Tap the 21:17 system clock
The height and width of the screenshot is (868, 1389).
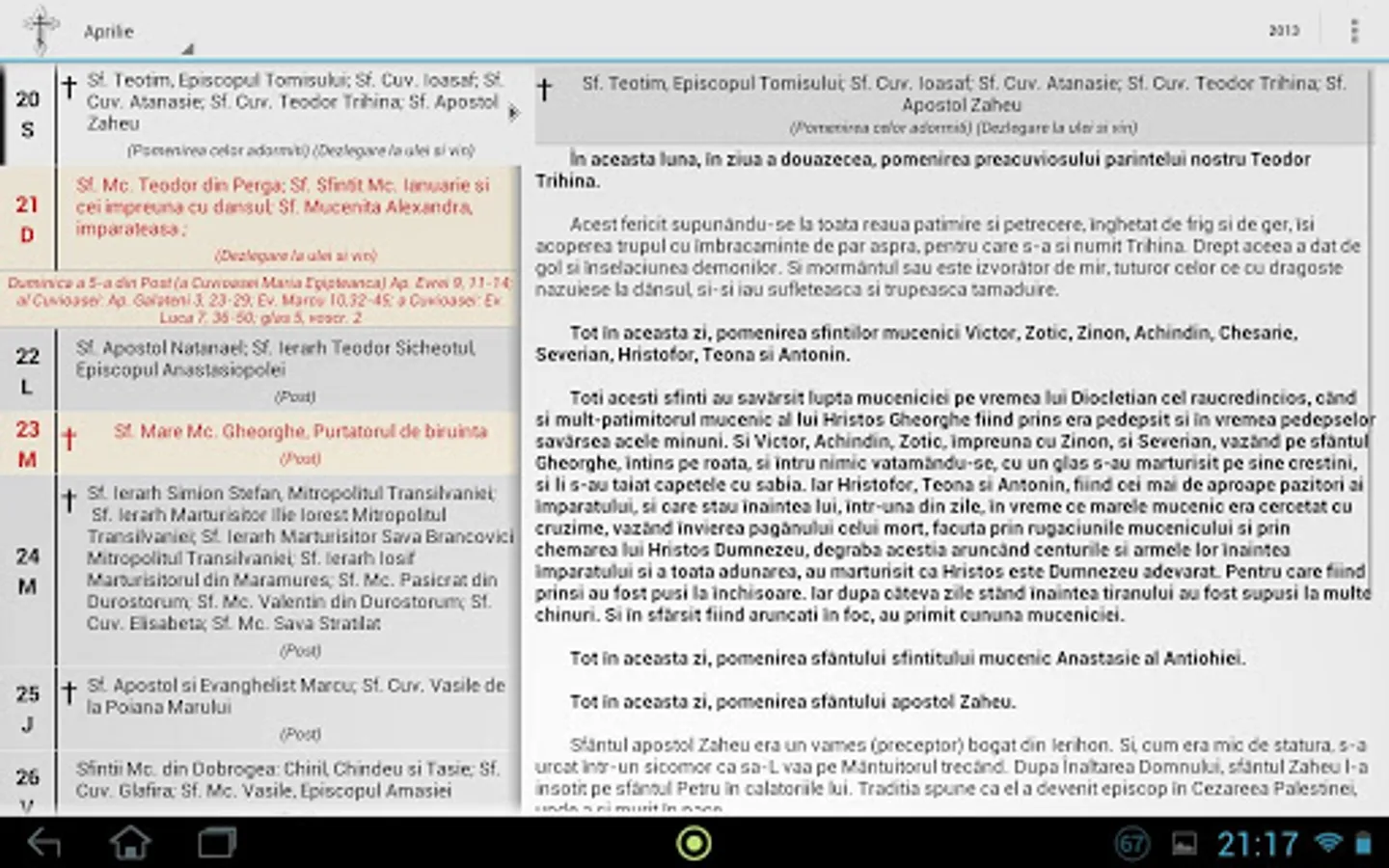click(x=1258, y=845)
